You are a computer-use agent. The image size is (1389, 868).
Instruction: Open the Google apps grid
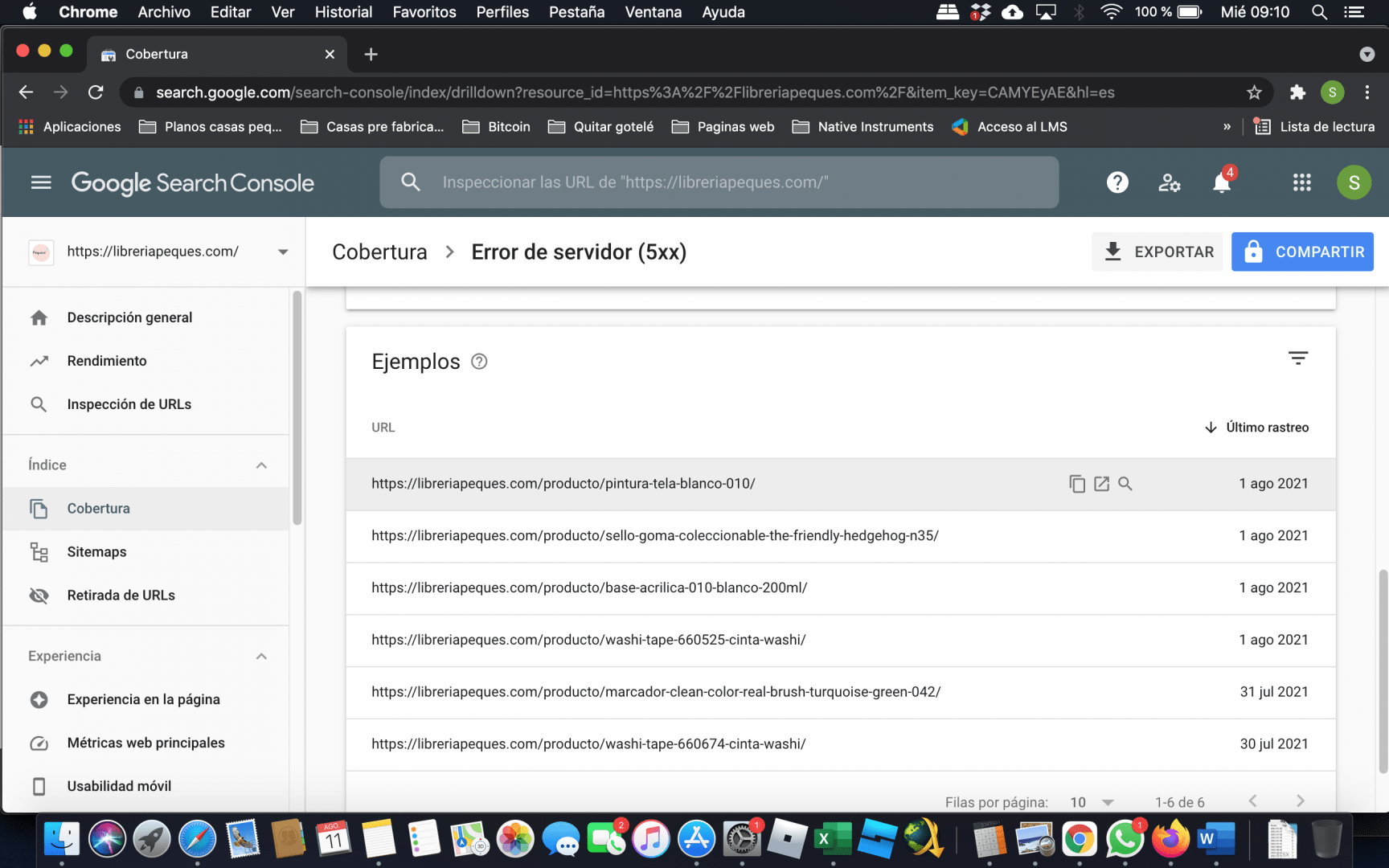1302,182
